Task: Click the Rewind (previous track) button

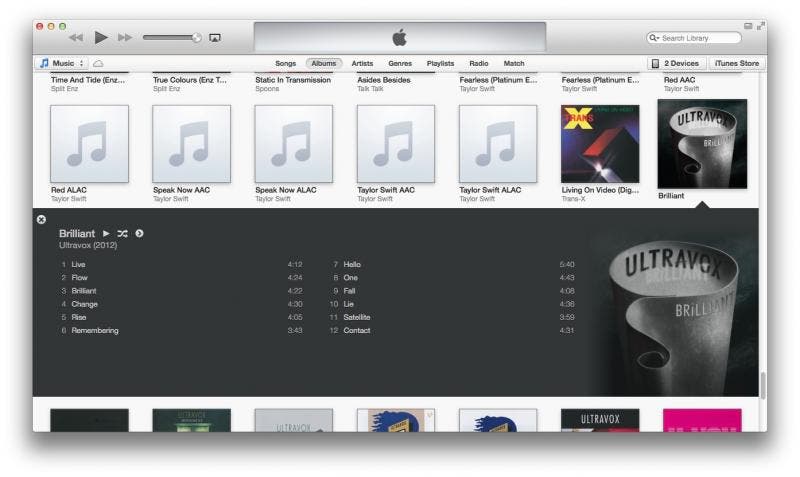Action: point(76,38)
